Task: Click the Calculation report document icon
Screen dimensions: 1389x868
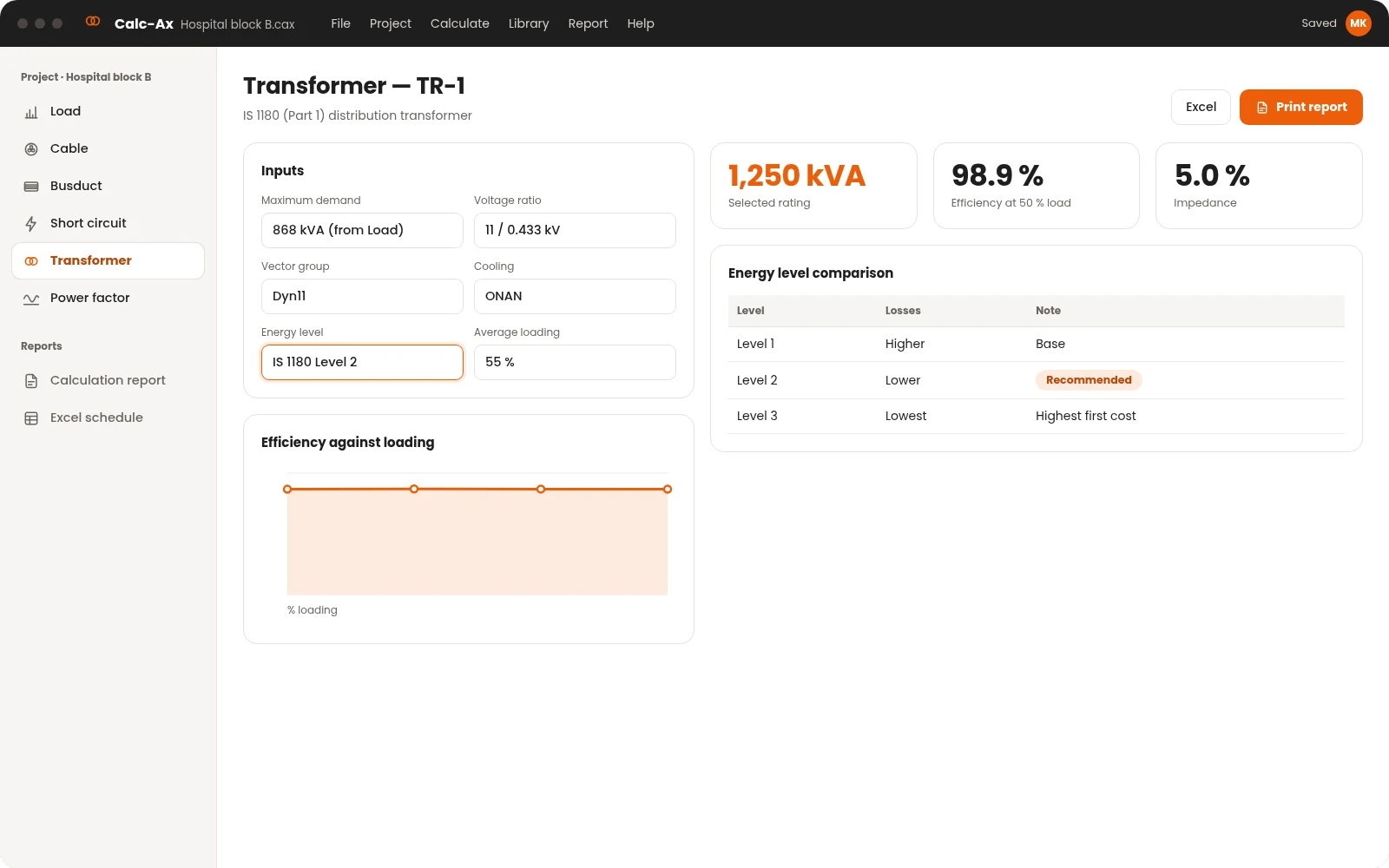Action: pos(31,381)
